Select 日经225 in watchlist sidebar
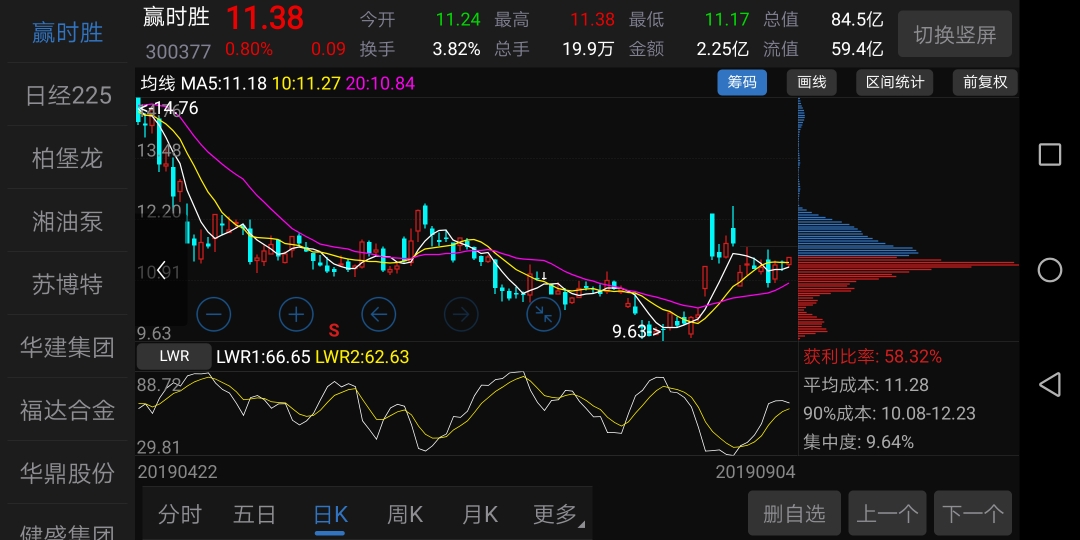Screen dimensions: 1080x540 68,95
